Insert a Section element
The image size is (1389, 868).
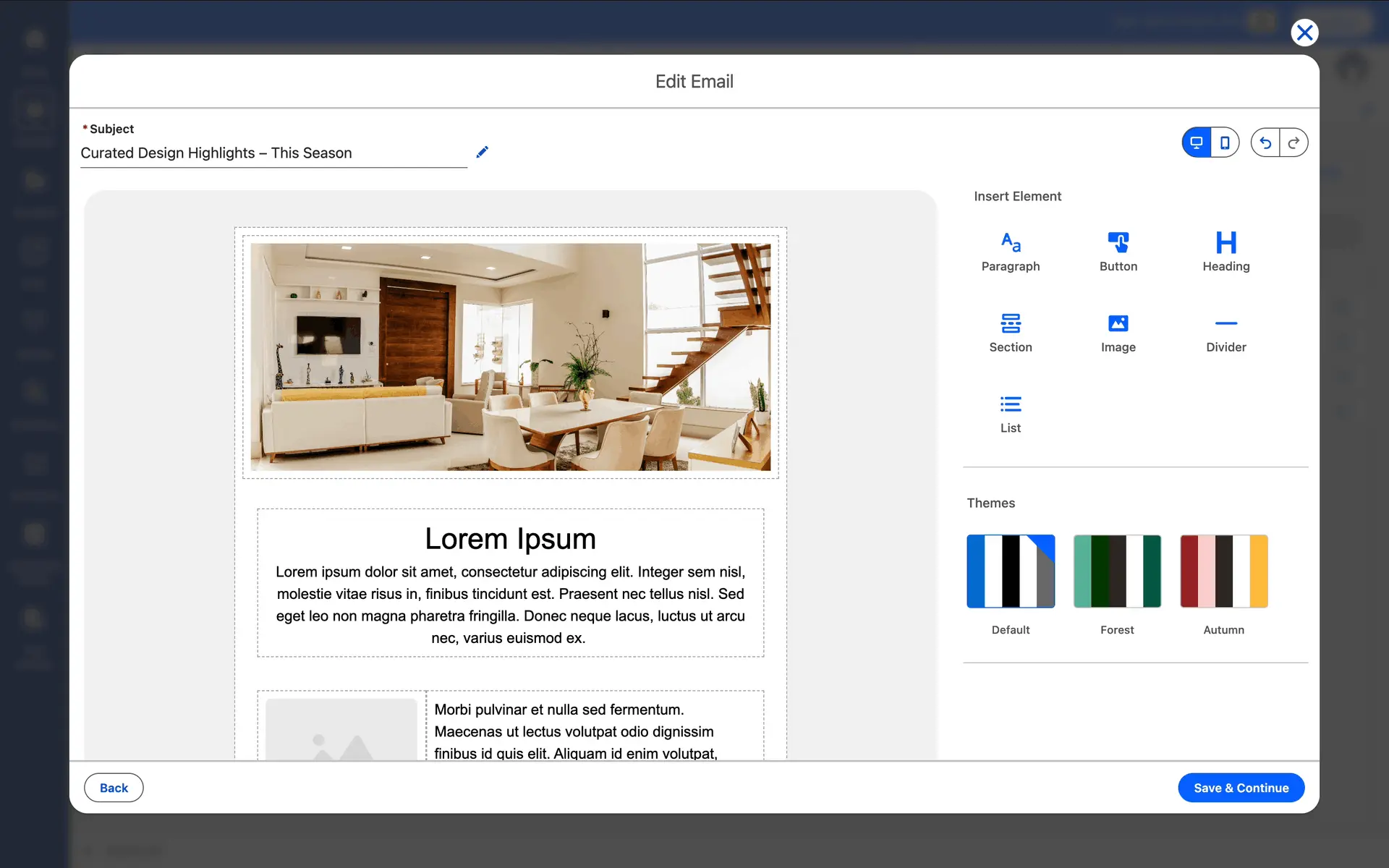pyautogui.click(x=1010, y=332)
